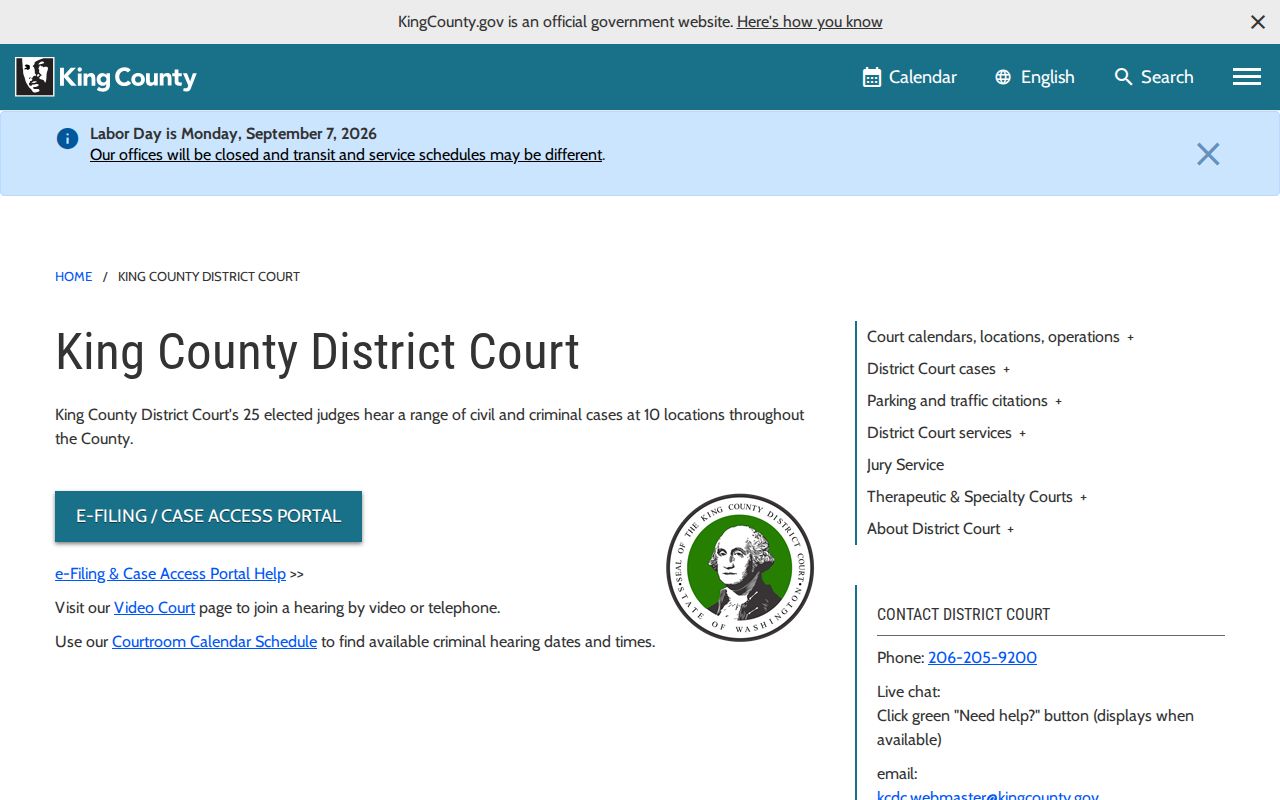
Task: Click the 'King County District Court' heading
Action: (x=317, y=352)
